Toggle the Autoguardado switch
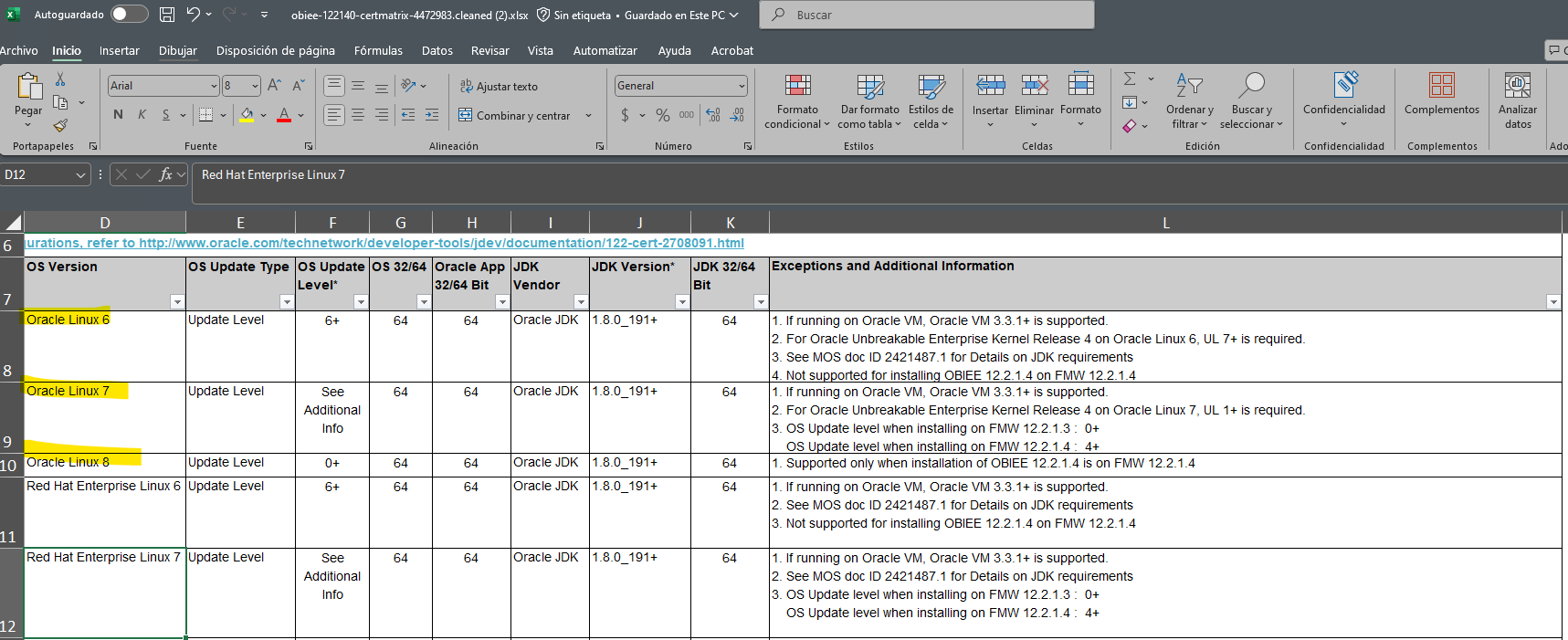This screenshot has width=1568, height=640. 129,15
